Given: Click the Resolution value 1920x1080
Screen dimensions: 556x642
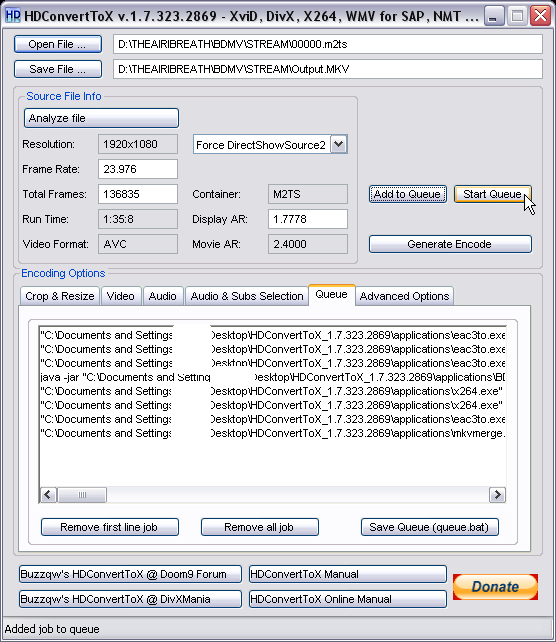Looking at the screenshot, I should coord(138,144).
